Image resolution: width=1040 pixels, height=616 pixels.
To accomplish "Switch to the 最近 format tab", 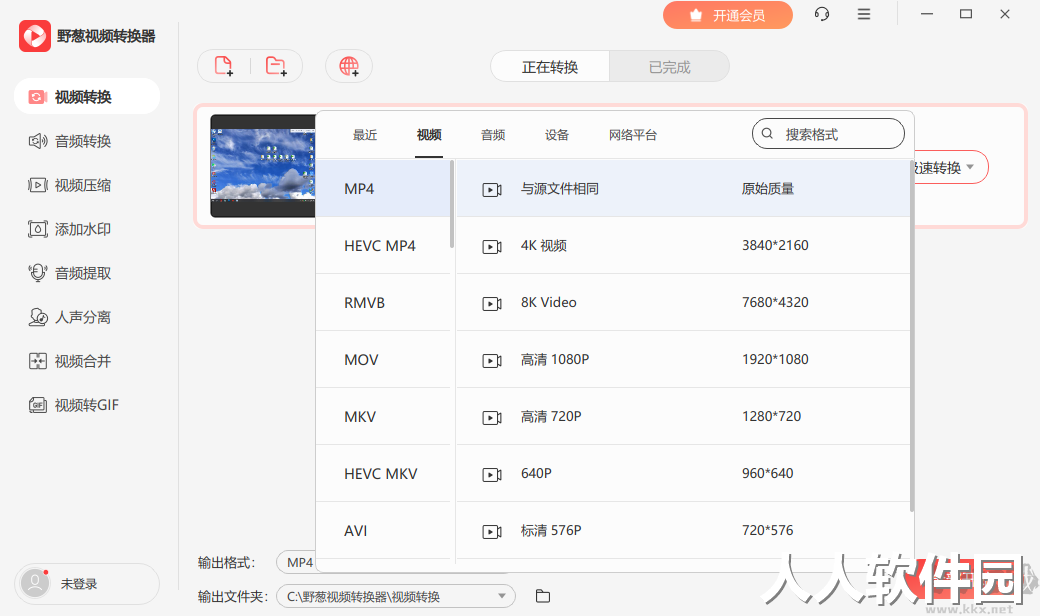I will [365, 135].
